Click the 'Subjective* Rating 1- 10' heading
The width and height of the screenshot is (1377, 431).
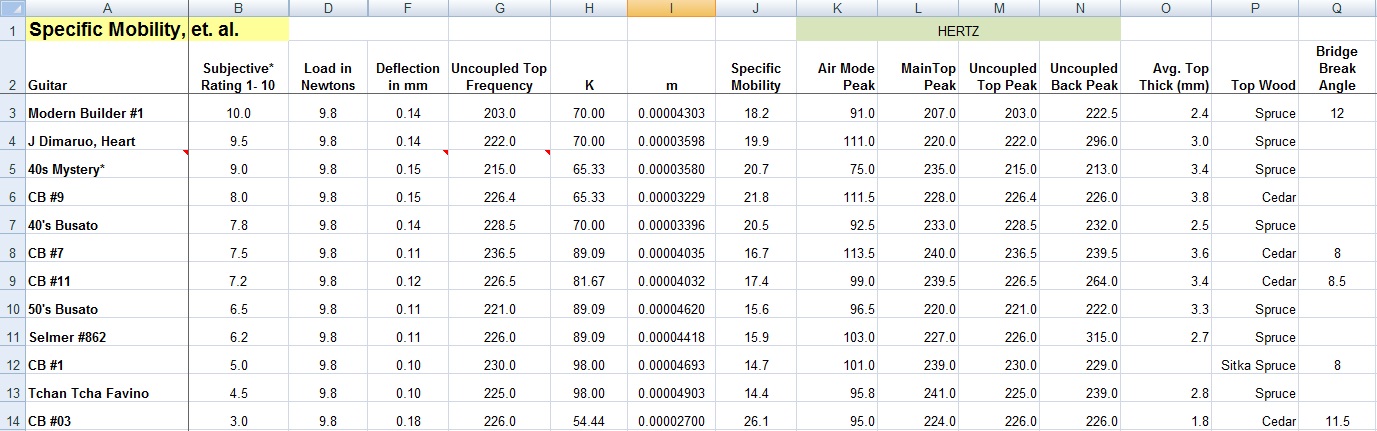point(238,69)
